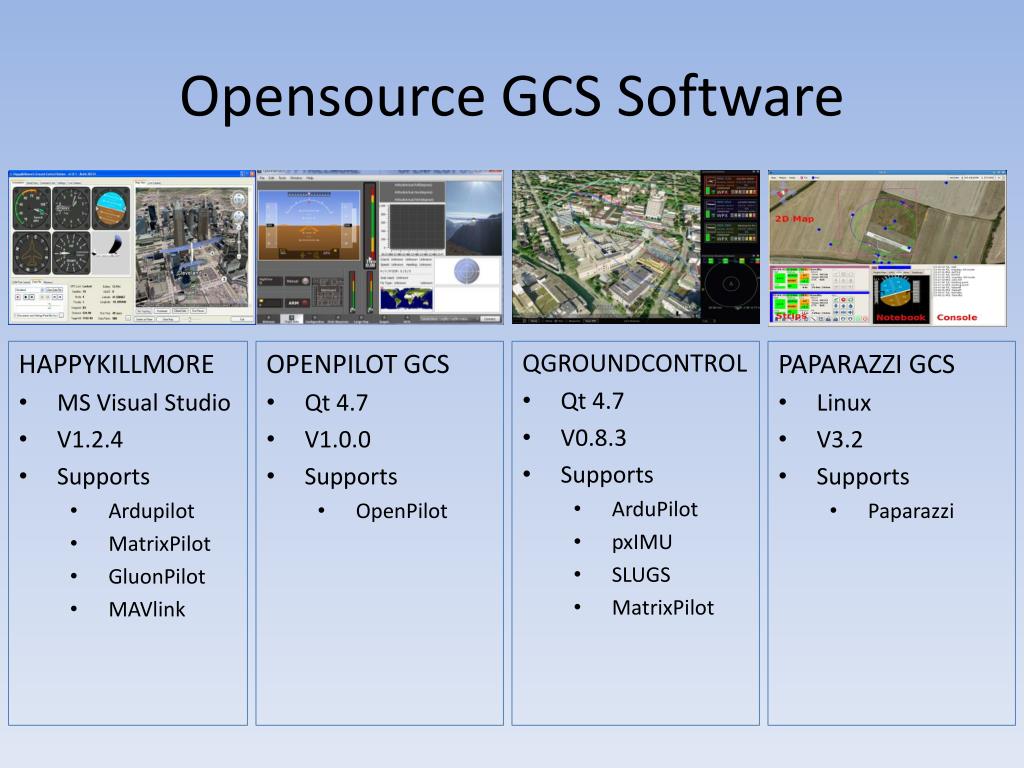Screen dimensions: 1024x768
Task: Click the 'OpenPilot' sub-bullet
Action: click(402, 511)
